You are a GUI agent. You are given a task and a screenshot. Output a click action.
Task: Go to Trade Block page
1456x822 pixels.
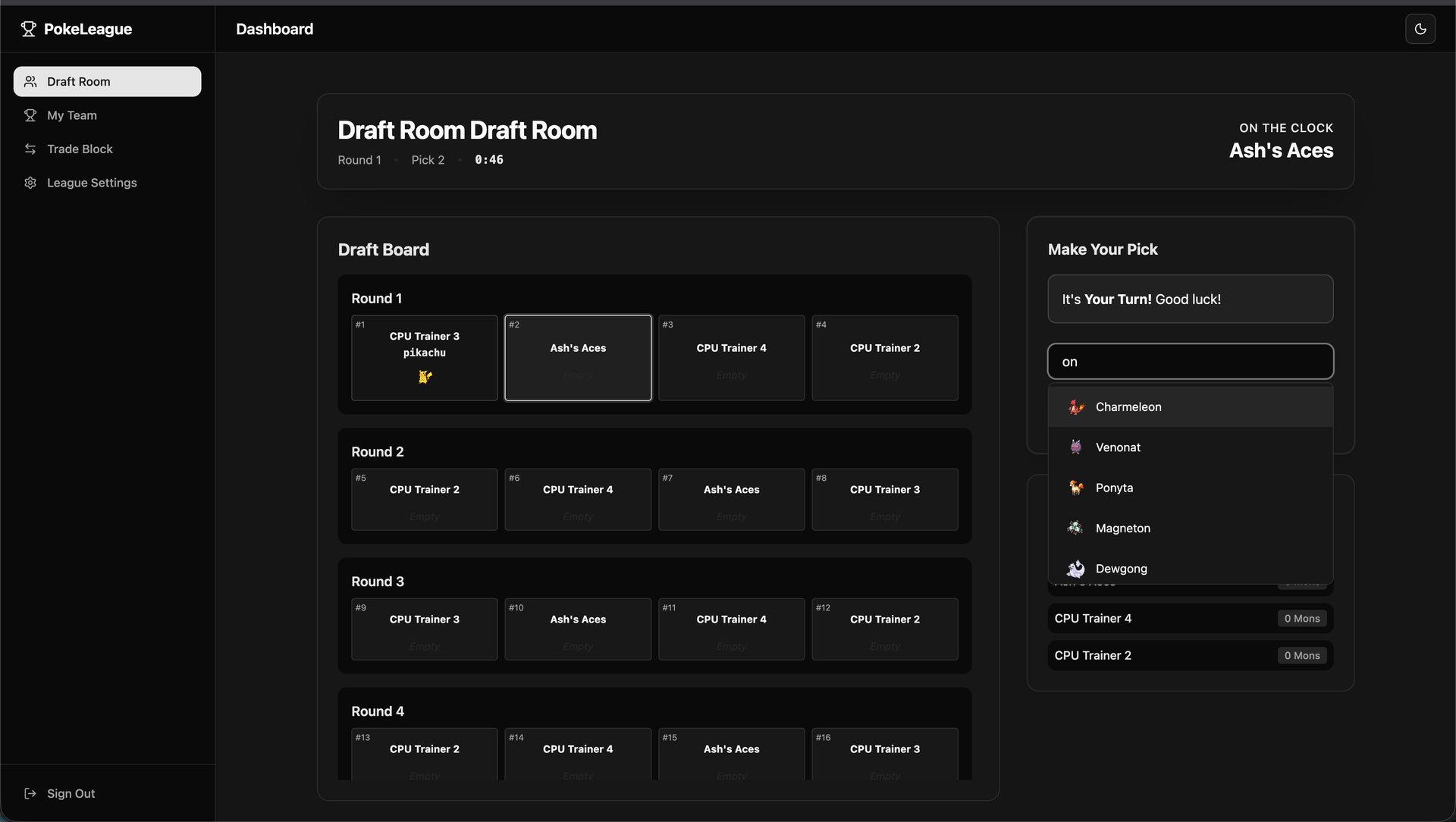(80, 149)
